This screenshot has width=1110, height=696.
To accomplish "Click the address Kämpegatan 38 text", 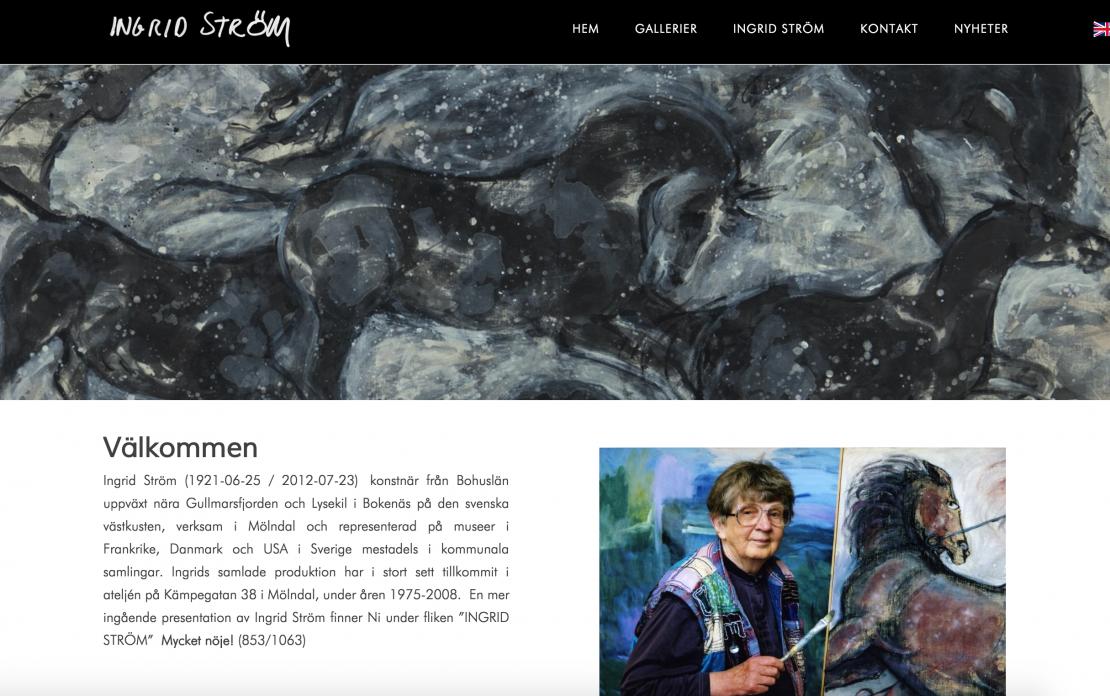I will coord(210,595).
